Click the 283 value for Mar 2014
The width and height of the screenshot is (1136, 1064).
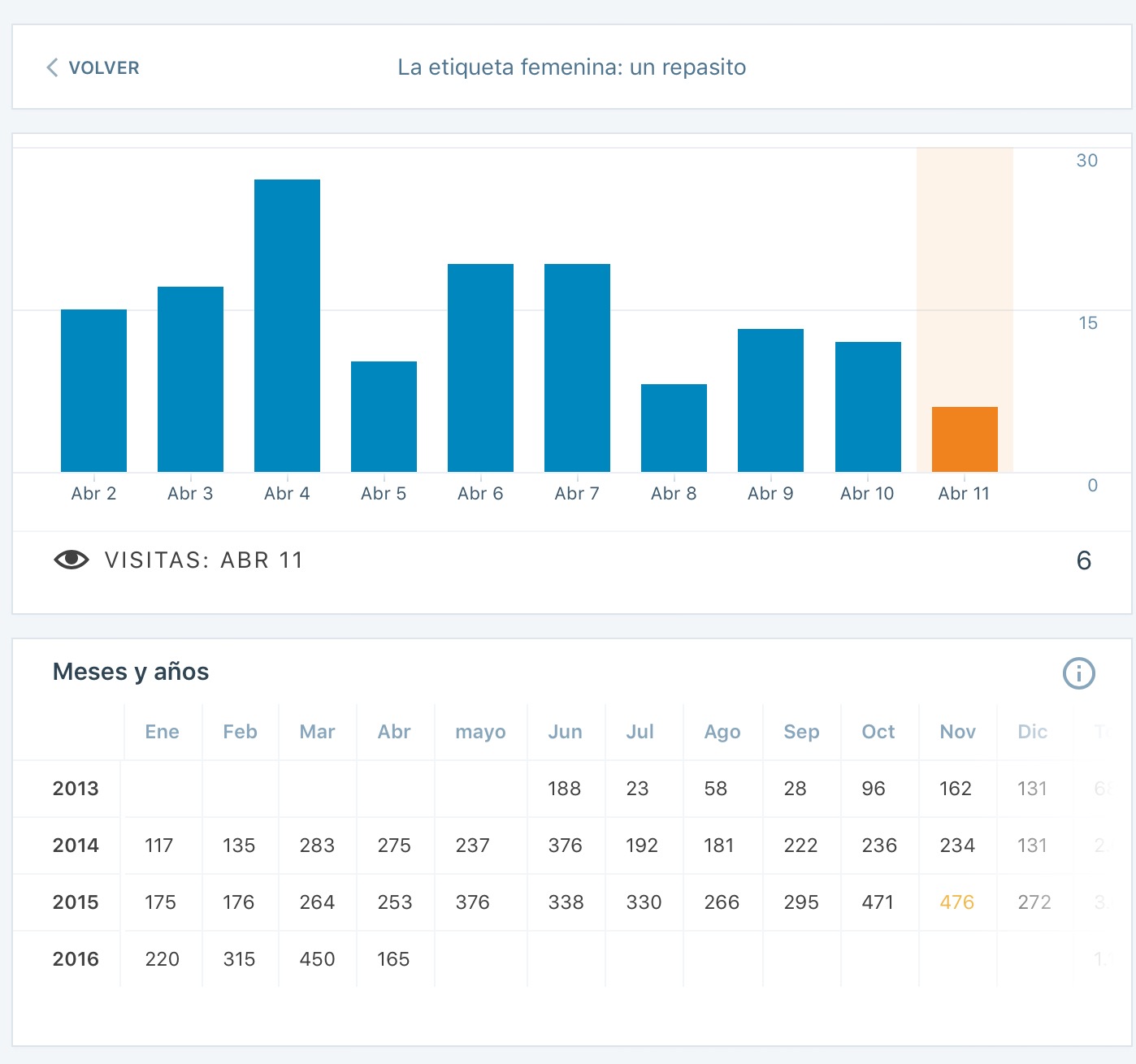tap(317, 846)
